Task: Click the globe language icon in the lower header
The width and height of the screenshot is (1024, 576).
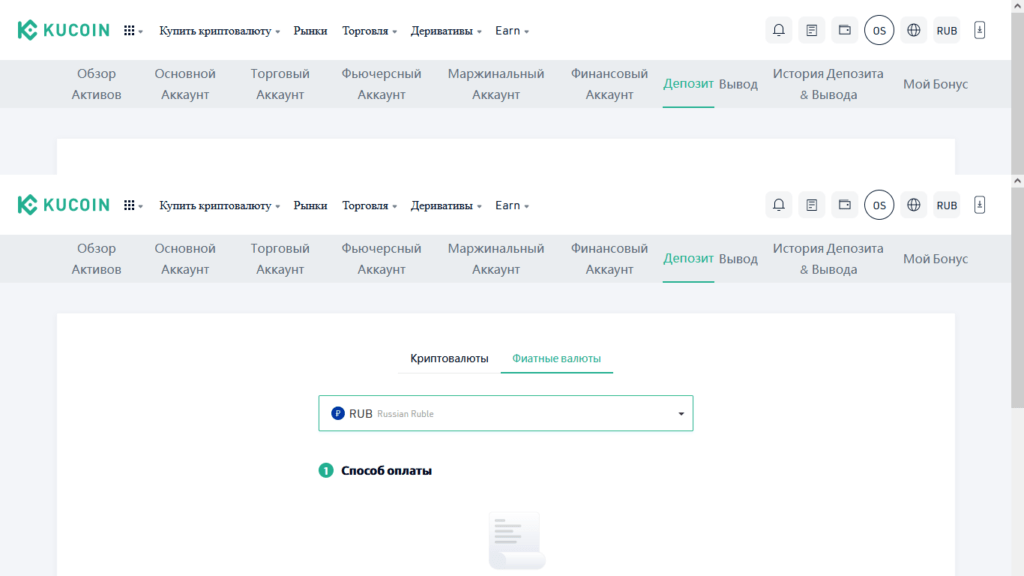Action: (913, 205)
